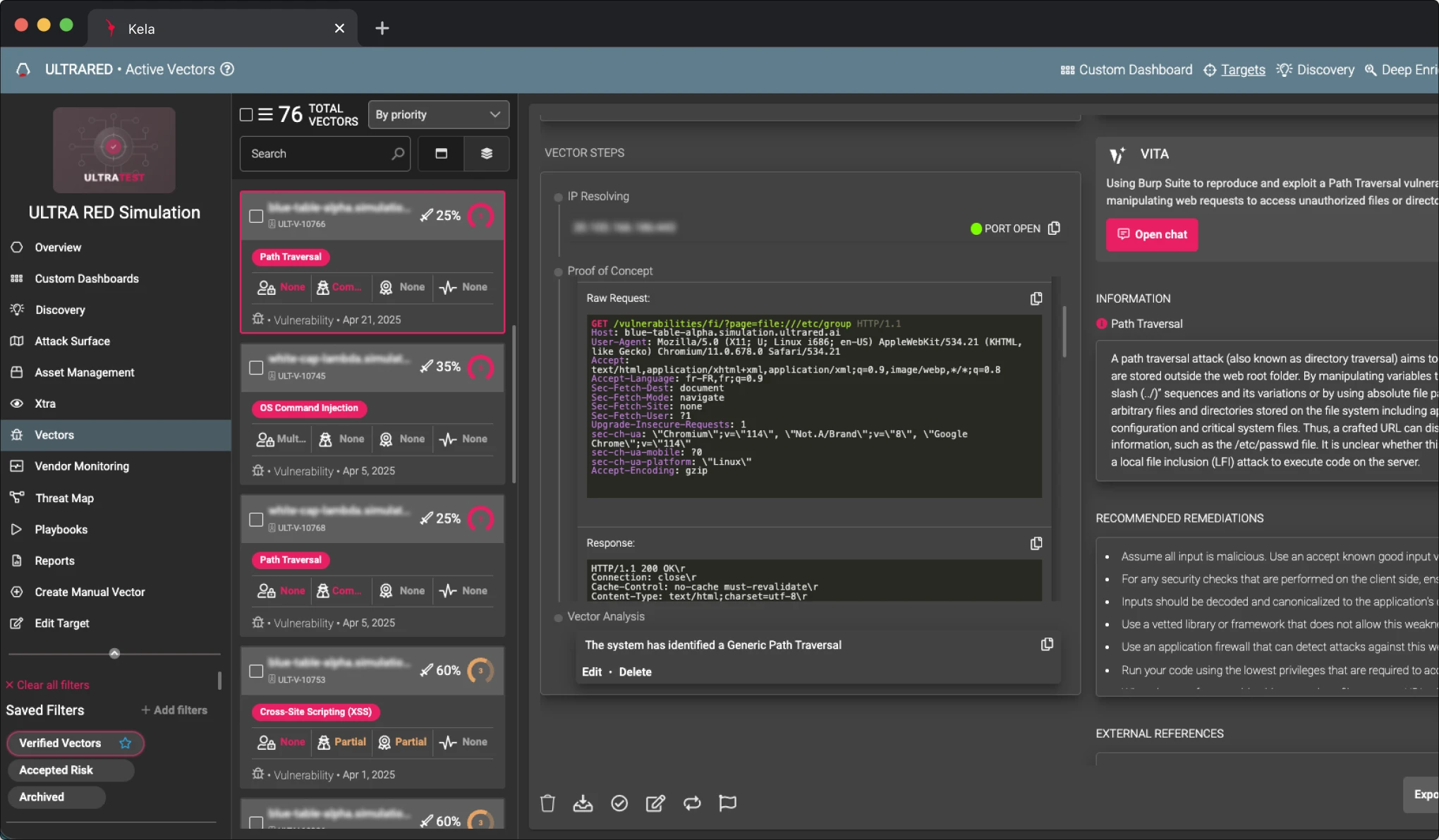
Task: Open the Active Vectors help icon
Action: coord(227,69)
